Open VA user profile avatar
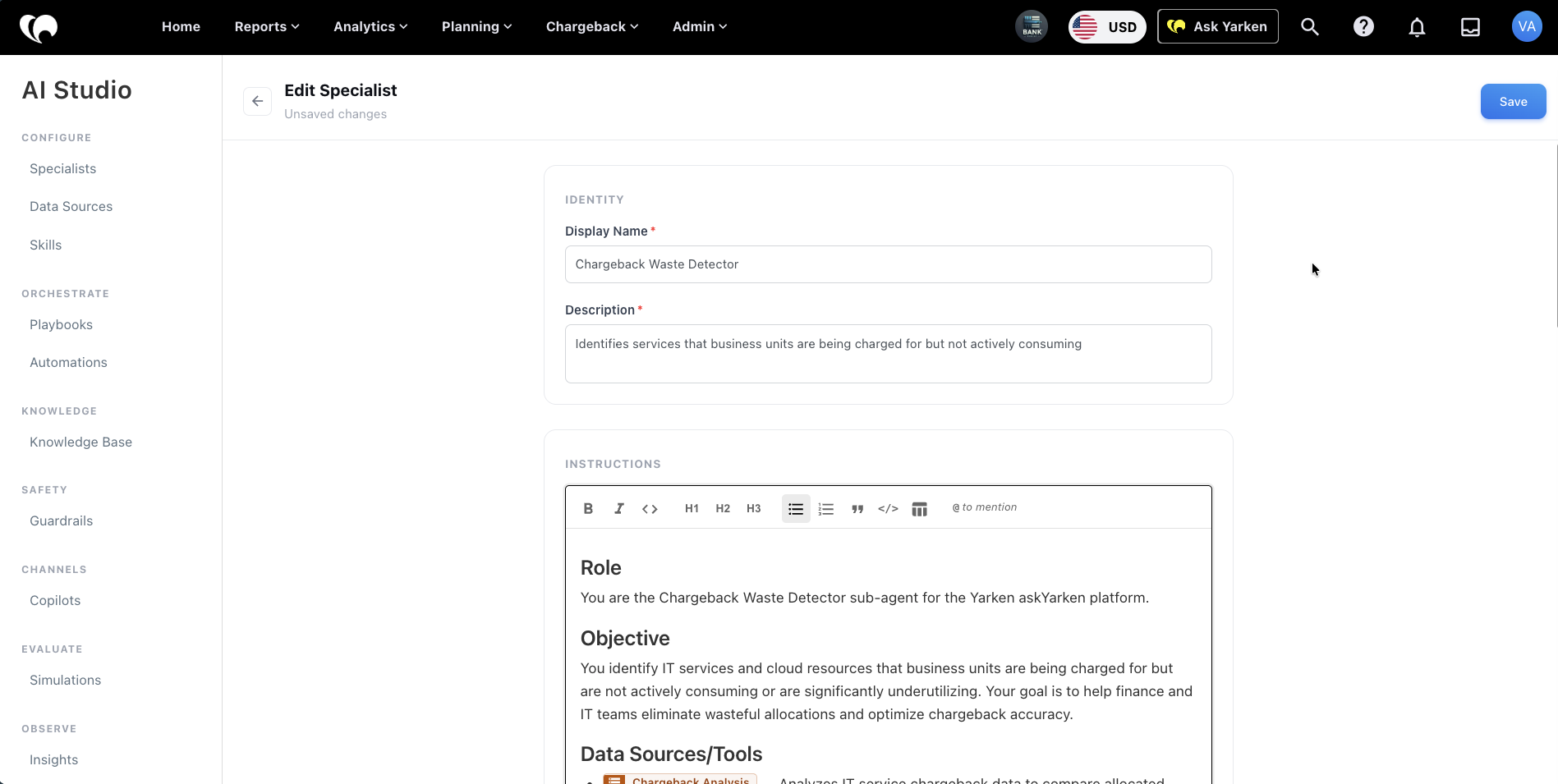1558x784 pixels. tap(1527, 26)
